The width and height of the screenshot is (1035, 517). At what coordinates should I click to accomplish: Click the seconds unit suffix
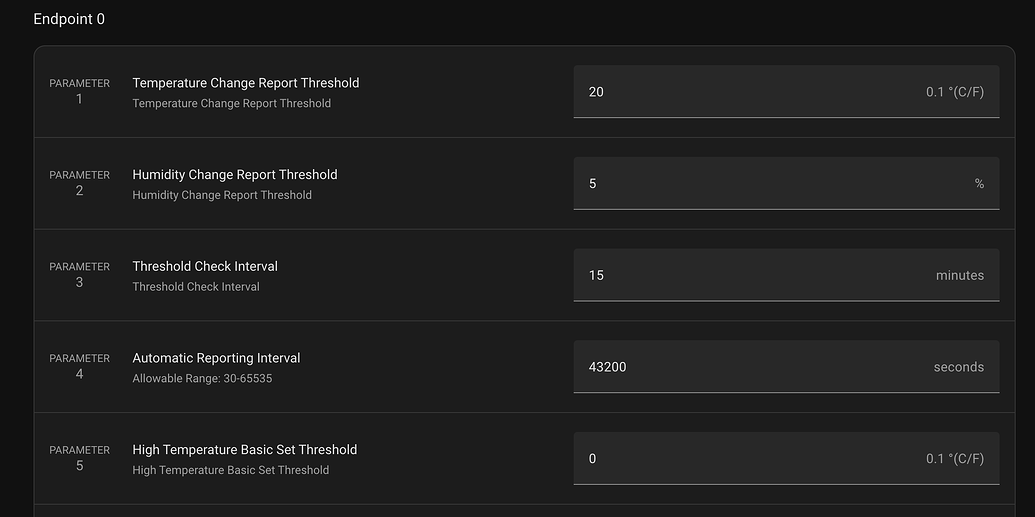pyautogui.click(x=958, y=367)
